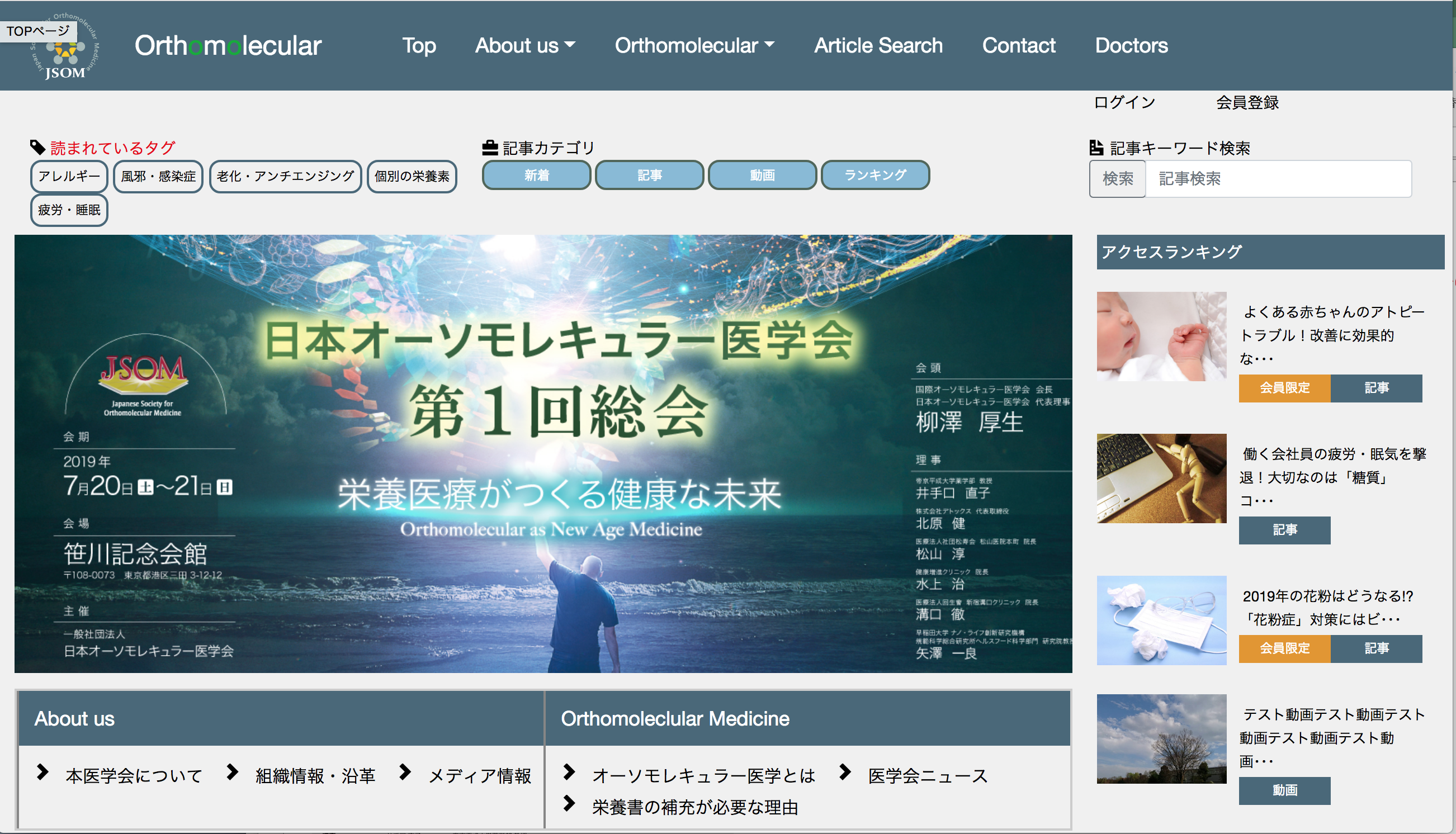Click the briefcase icon beside 記事カテゴリ
Screen dimensions: 1456x834
(x=490, y=148)
